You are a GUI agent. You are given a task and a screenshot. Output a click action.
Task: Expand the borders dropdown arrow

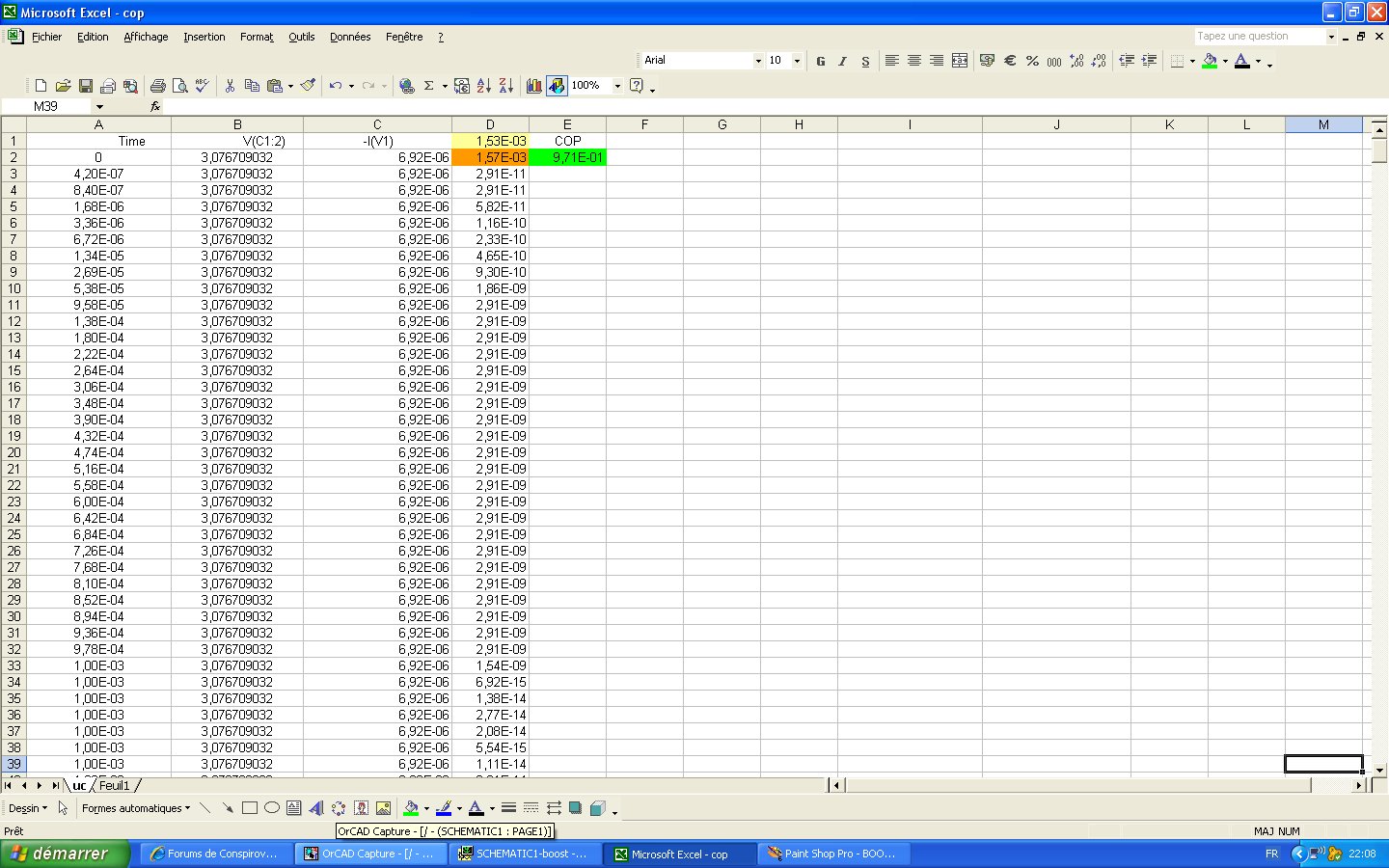pos(1193,61)
